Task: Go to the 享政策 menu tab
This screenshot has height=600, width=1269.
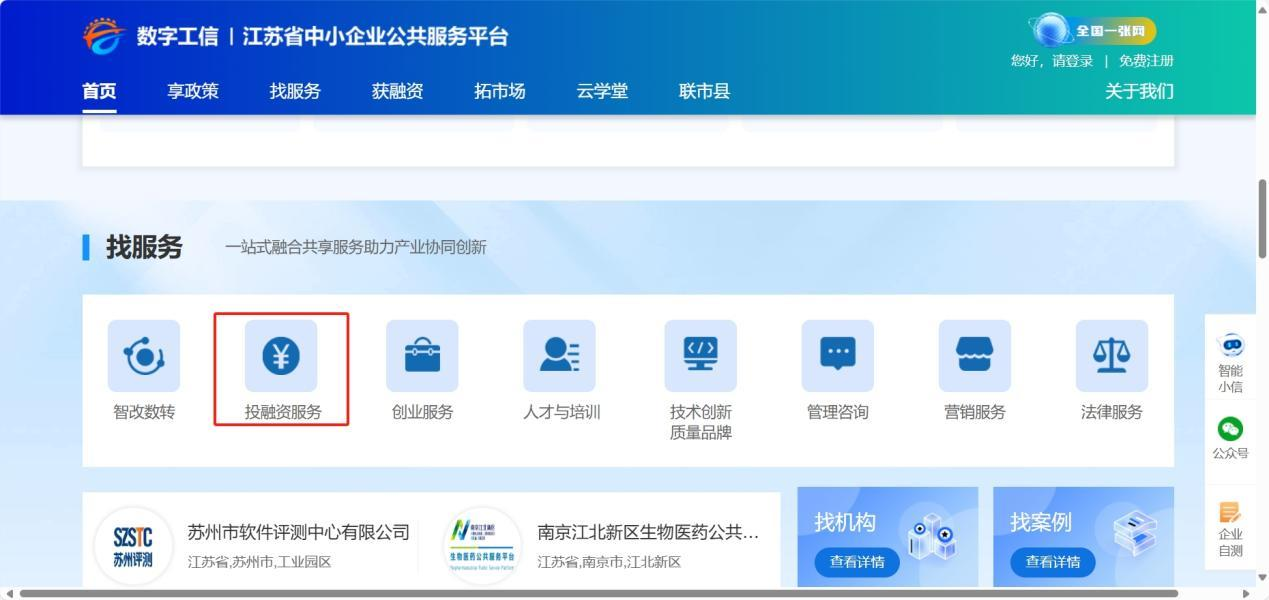Action: pyautogui.click(x=192, y=91)
